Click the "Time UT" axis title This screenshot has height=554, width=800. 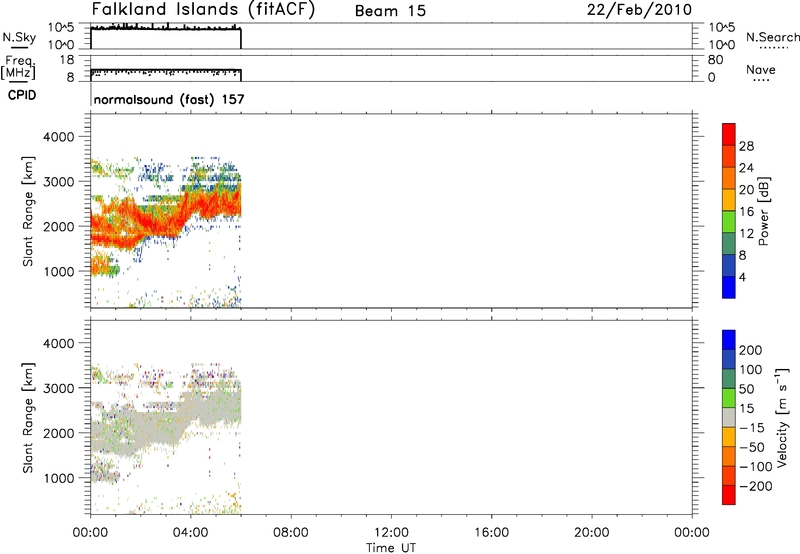tap(391, 547)
